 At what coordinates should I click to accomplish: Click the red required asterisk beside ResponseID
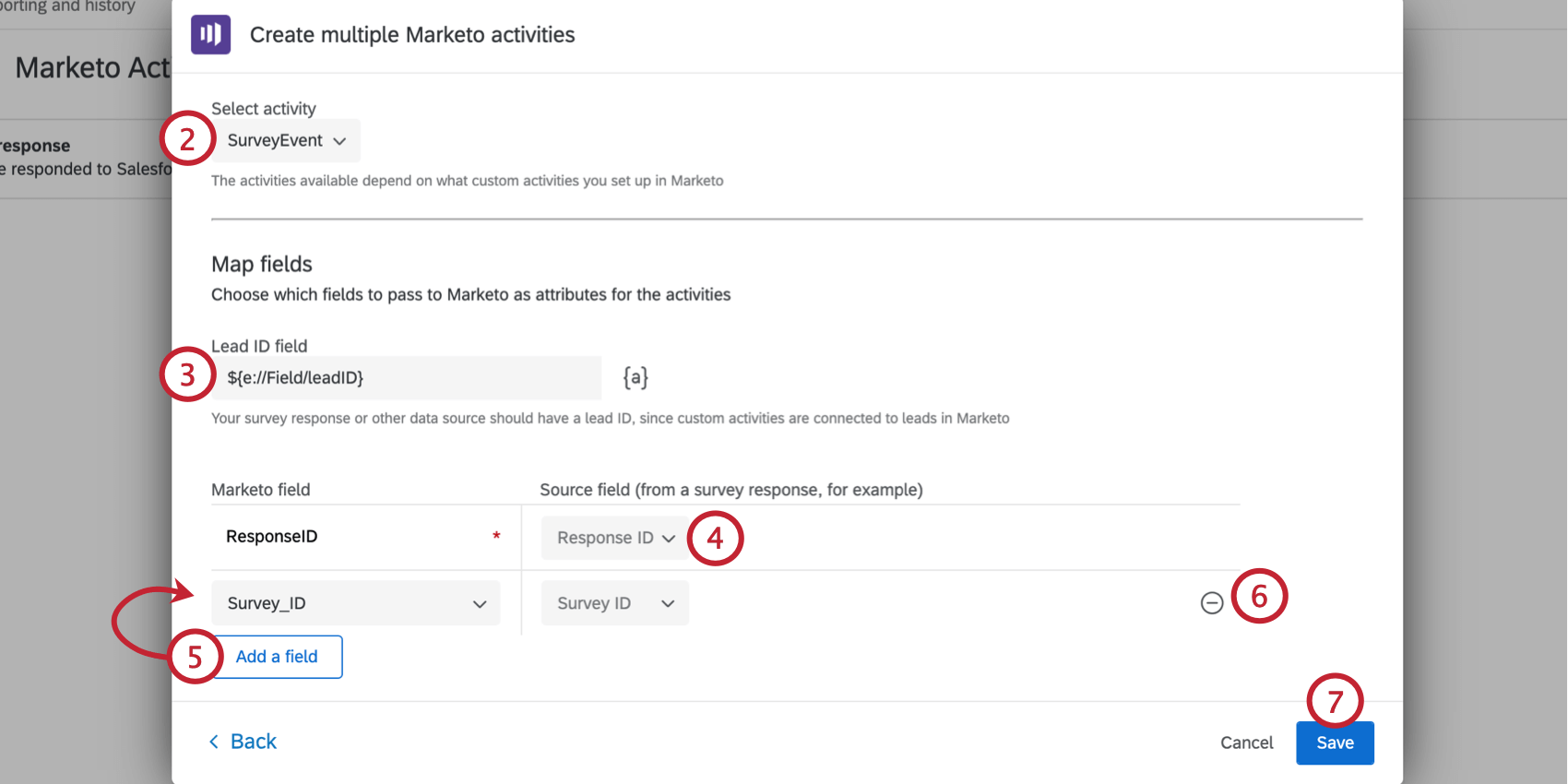pyautogui.click(x=496, y=536)
